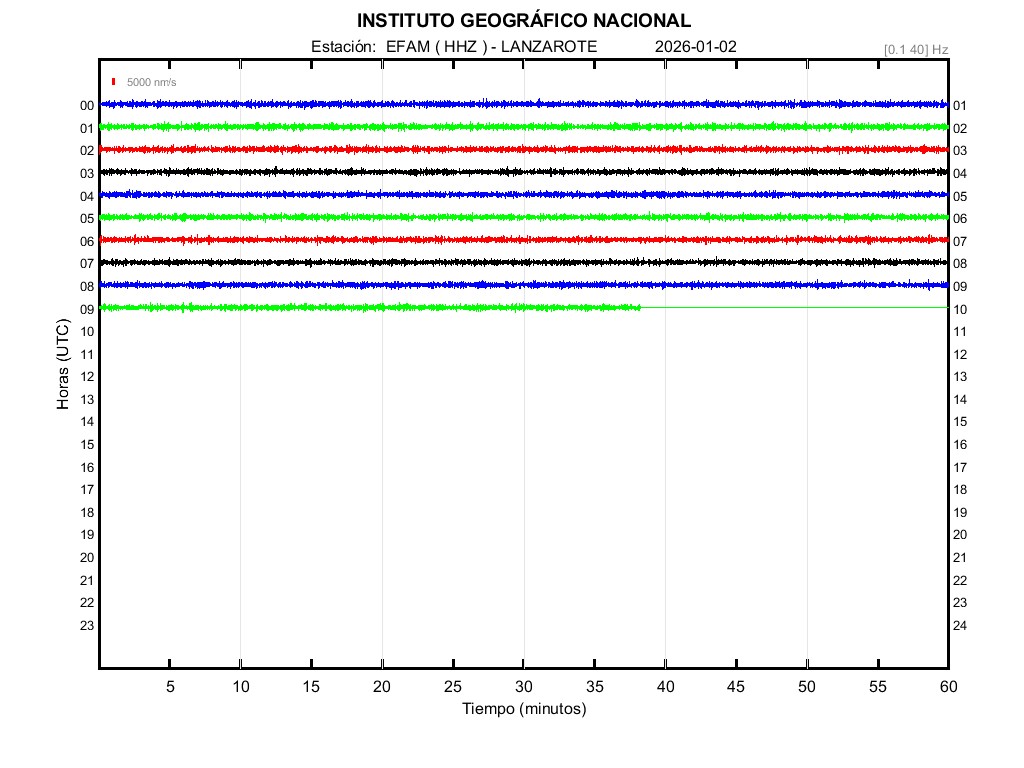This screenshot has width=1024, height=768.
Task: Click the 45 minute tick label
Action: [x=735, y=687]
